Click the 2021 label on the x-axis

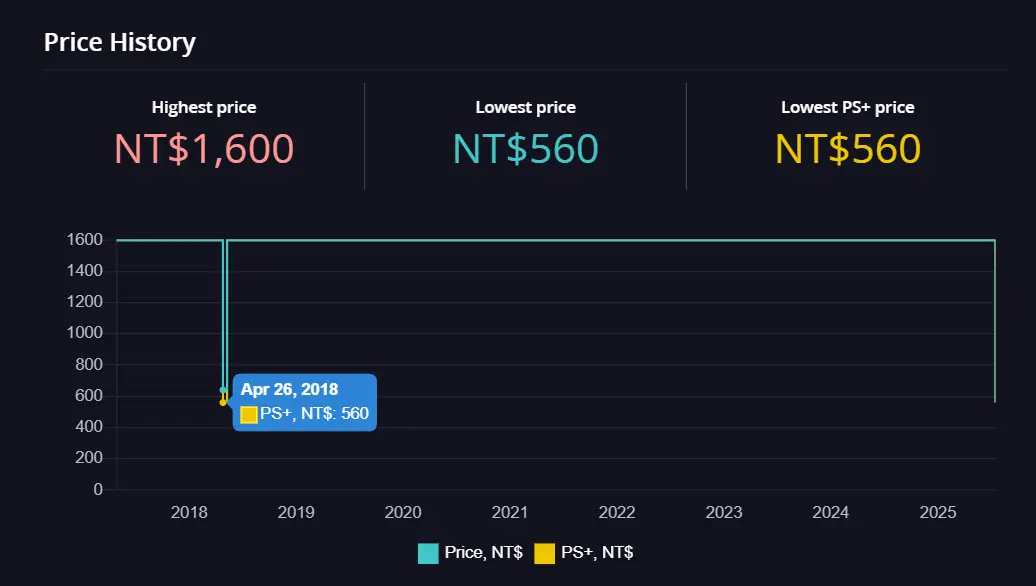[510, 513]
